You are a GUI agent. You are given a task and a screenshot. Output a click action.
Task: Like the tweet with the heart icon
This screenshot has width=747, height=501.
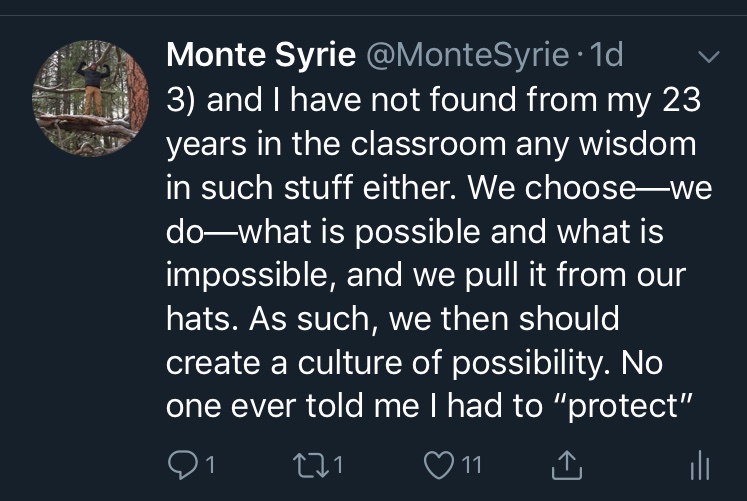click(439, 463)
